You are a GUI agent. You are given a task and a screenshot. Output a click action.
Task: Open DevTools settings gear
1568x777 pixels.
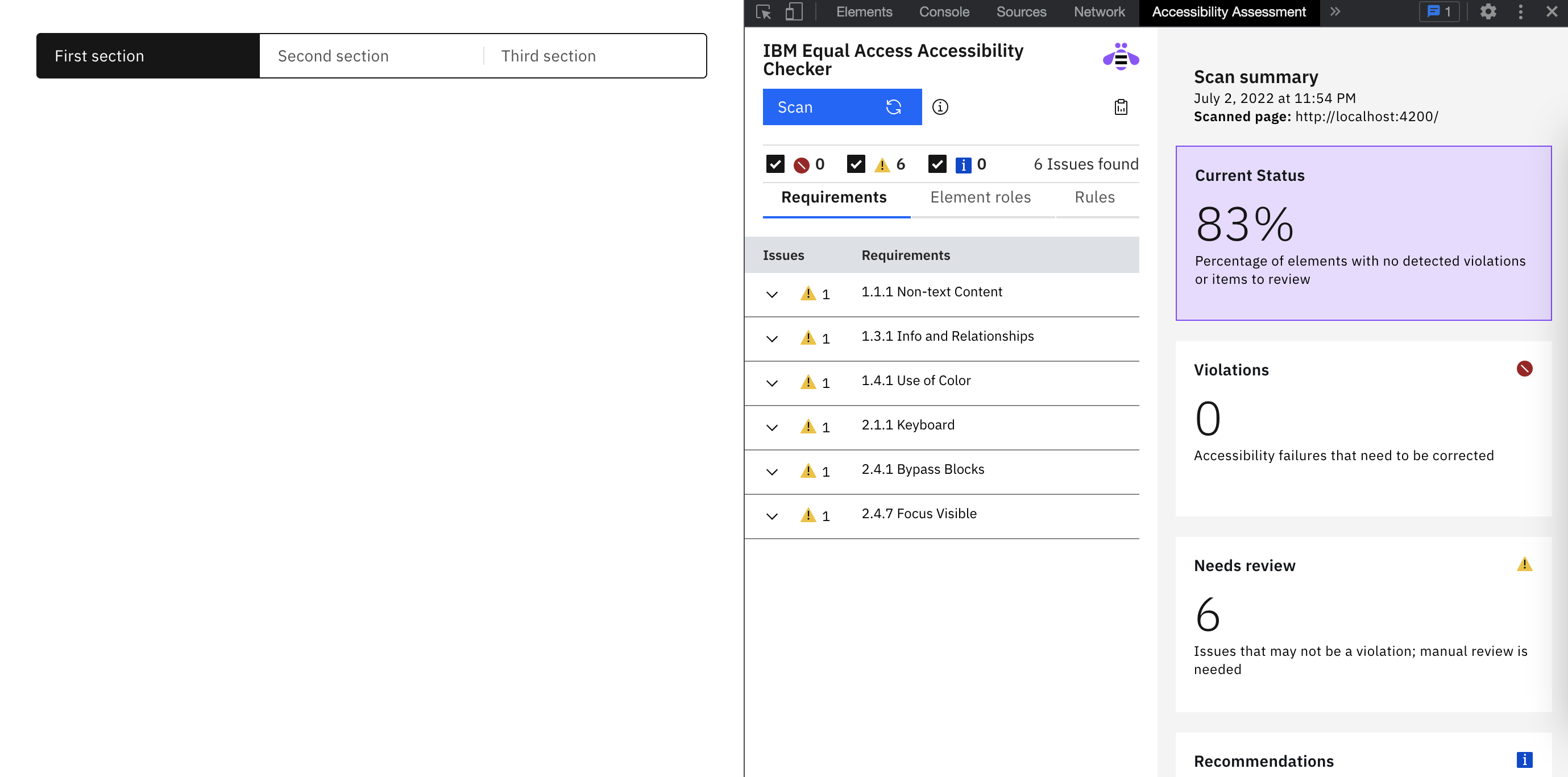pyautogui.click(x=1488, y=11)
